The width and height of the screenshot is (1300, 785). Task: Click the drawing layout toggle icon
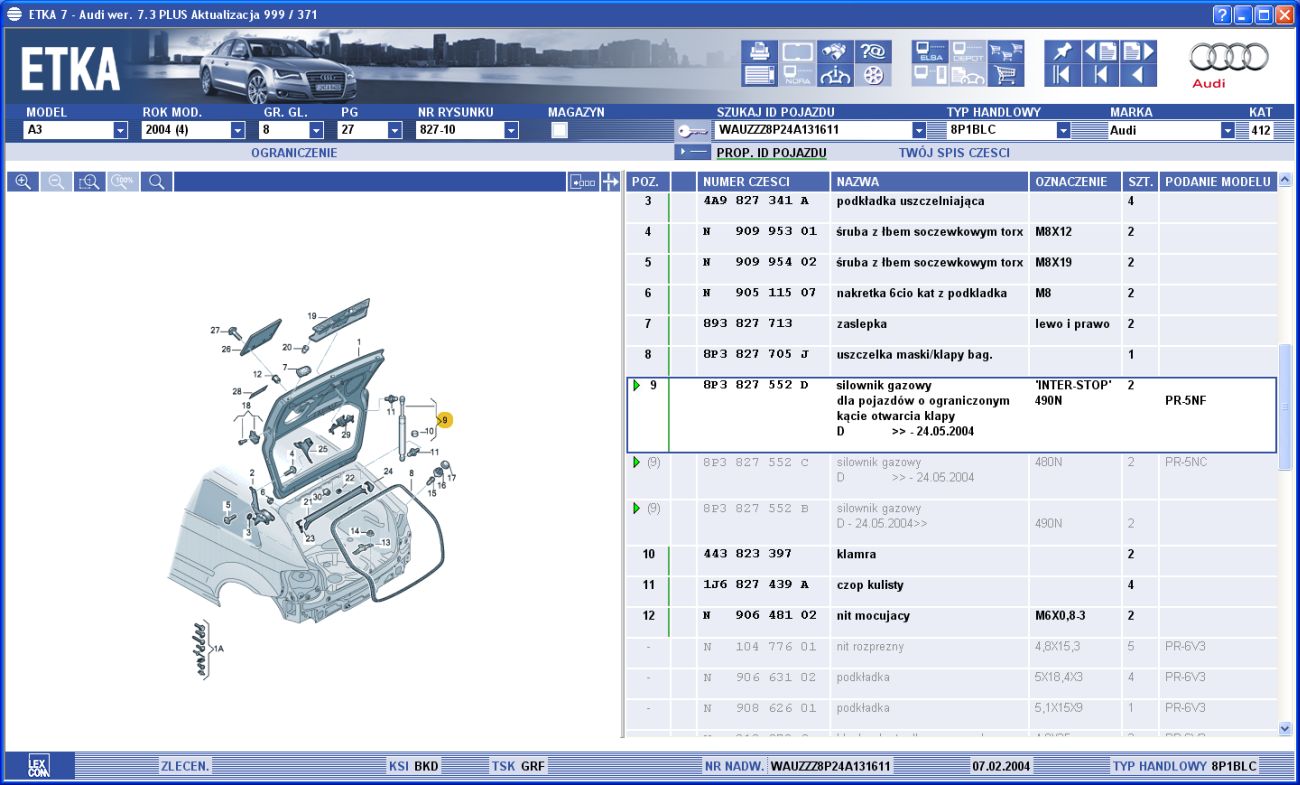click(x=583, y=182)
